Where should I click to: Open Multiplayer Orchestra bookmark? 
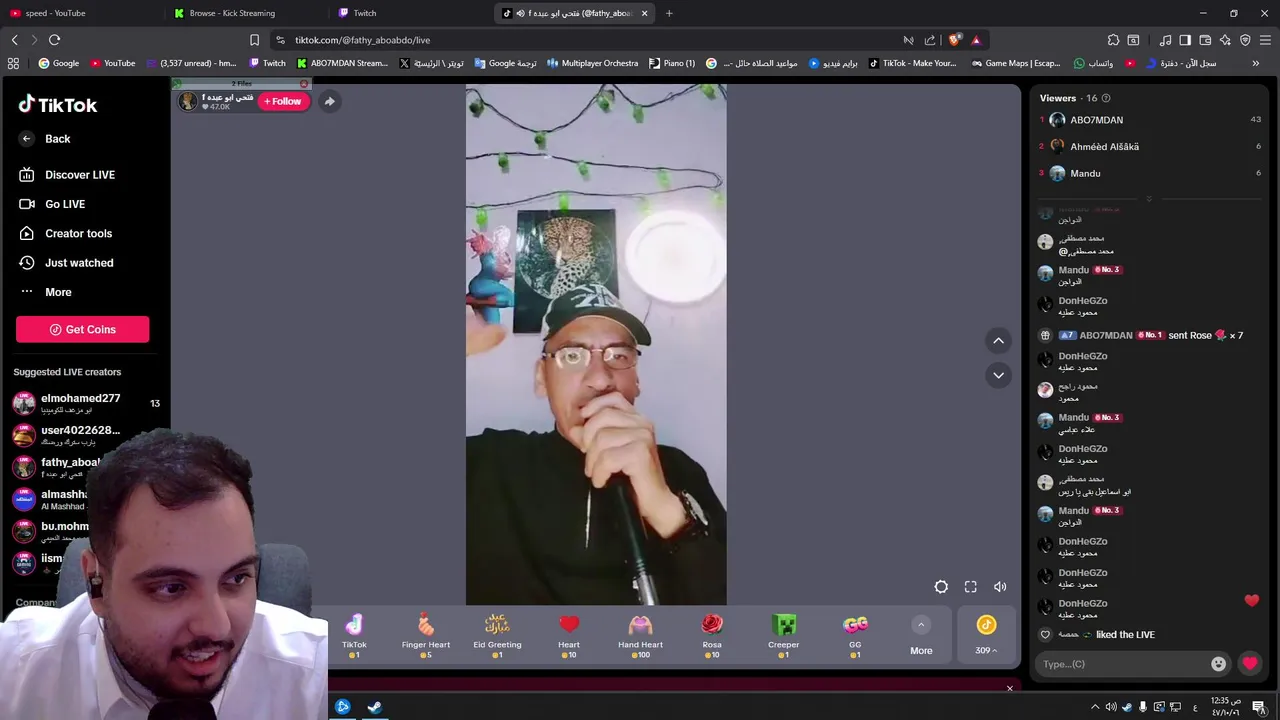[x=592, y=63]
